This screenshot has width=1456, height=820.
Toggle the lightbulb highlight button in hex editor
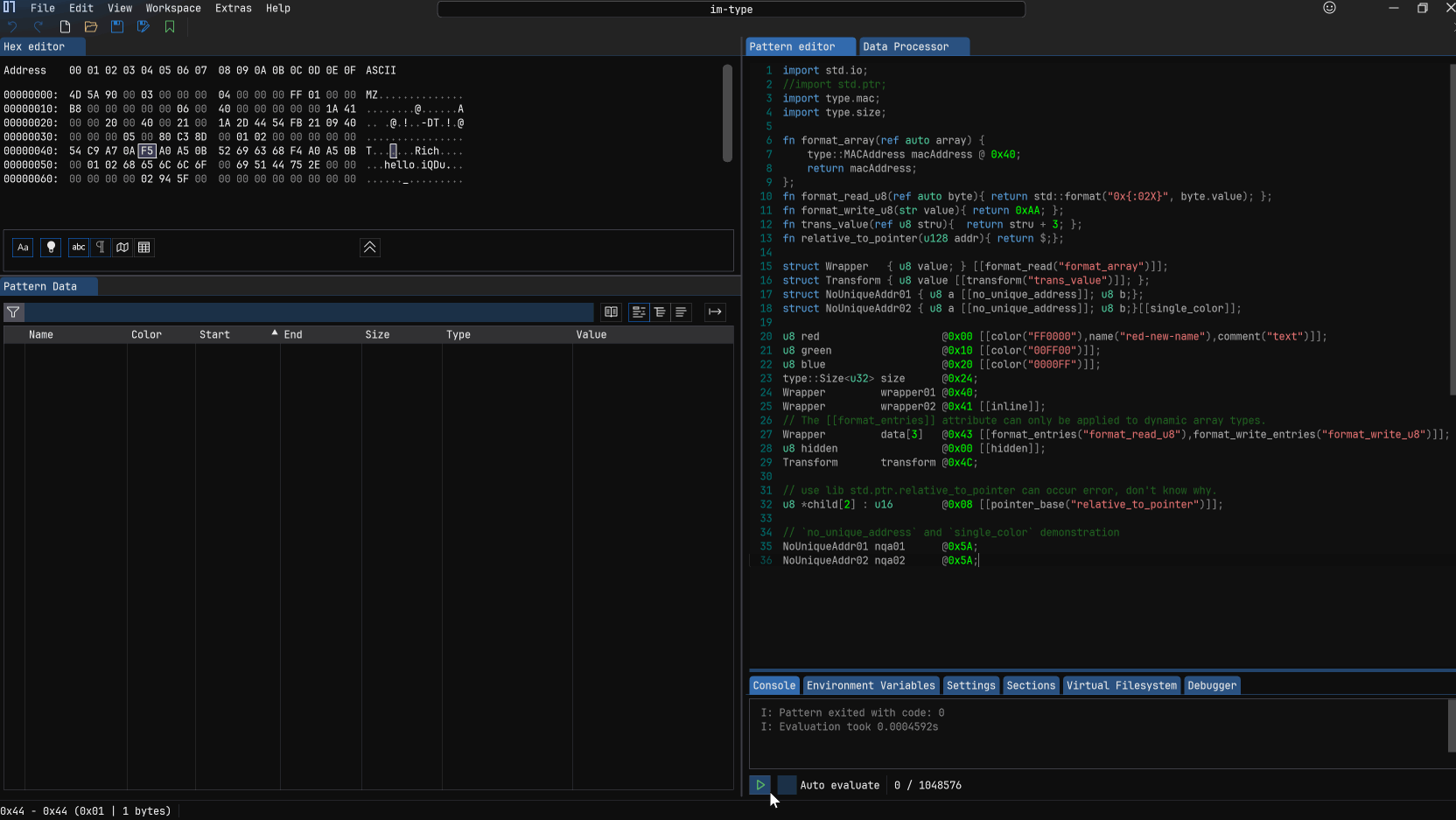pyautogui.click(x=51, y=248)
